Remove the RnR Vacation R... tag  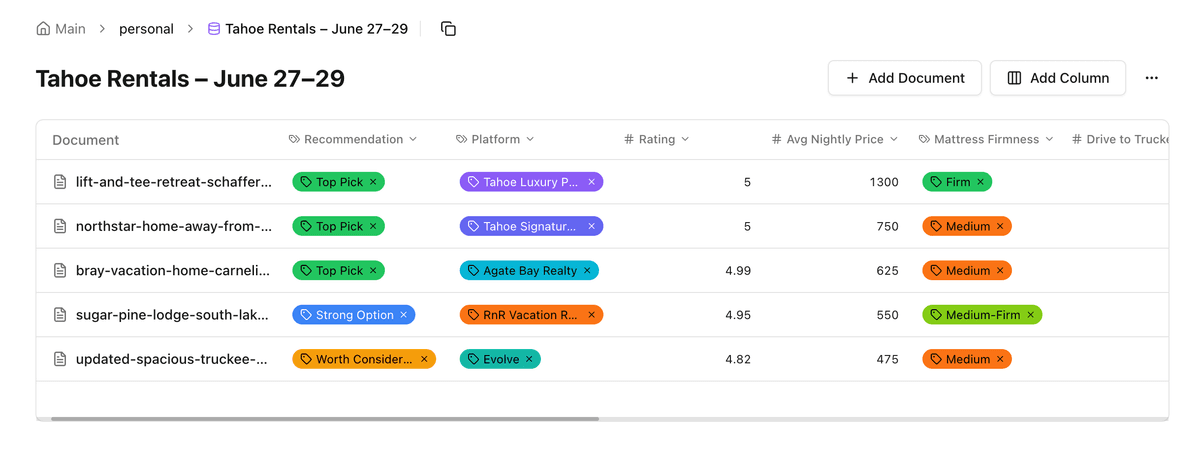[x=591, y=315]
